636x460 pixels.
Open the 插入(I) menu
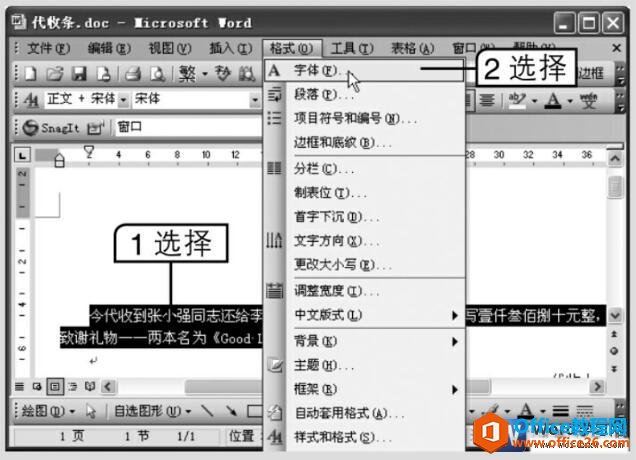[230, 48]
